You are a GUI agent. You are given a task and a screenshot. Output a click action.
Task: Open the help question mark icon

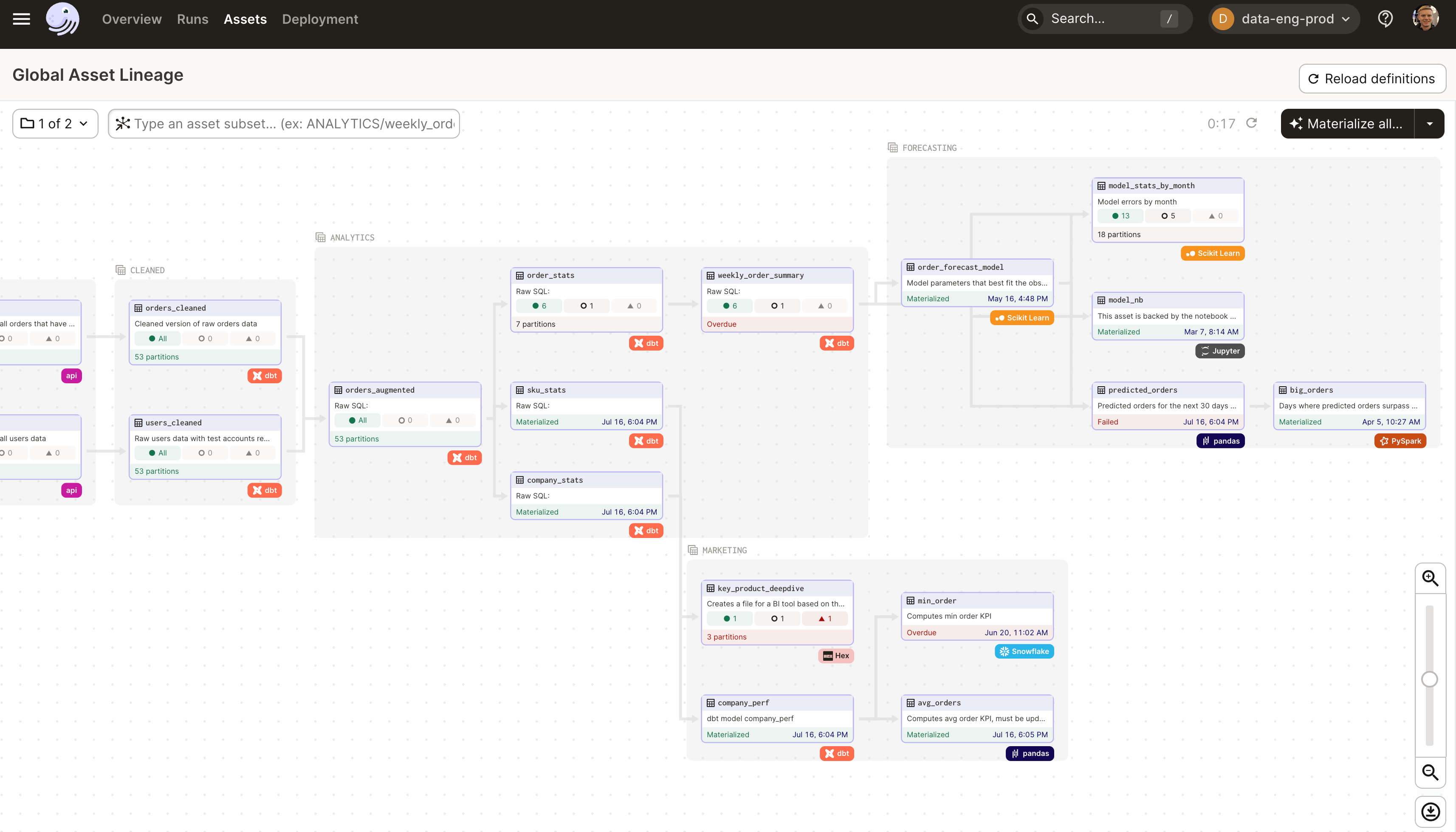point(1385,19)
